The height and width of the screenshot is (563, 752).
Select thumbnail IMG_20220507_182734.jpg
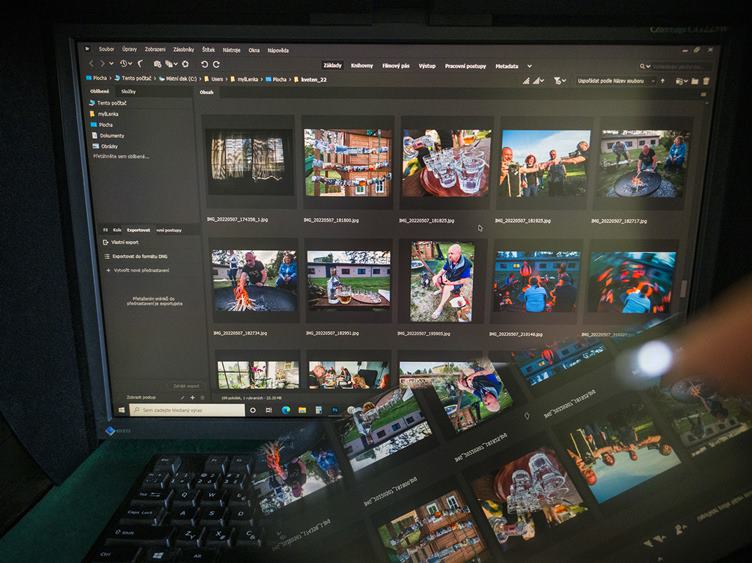point(254,281)
